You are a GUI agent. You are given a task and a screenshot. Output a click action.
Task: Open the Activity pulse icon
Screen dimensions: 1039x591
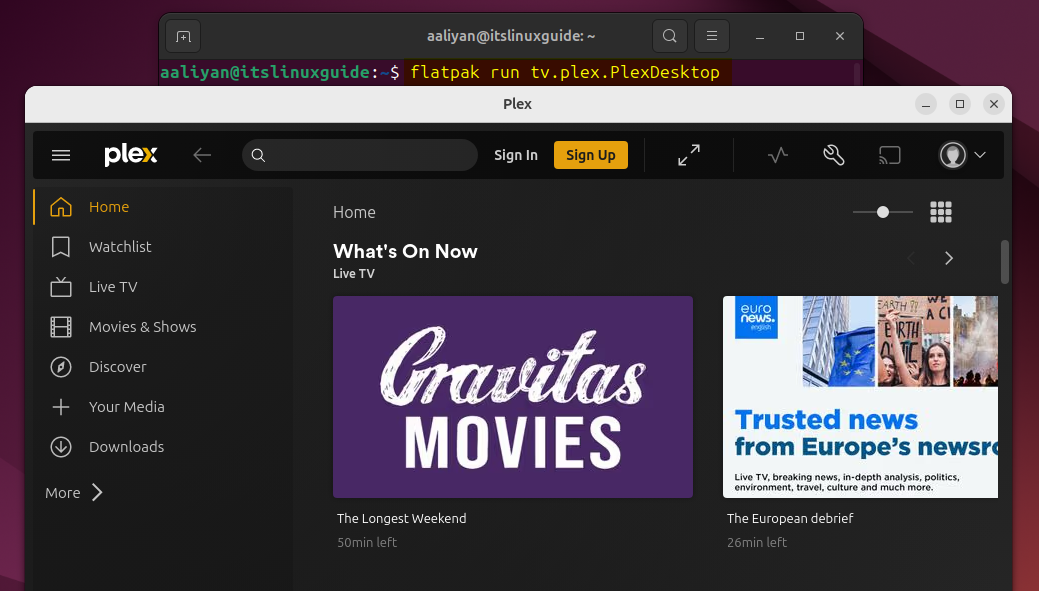click(778, 155)
